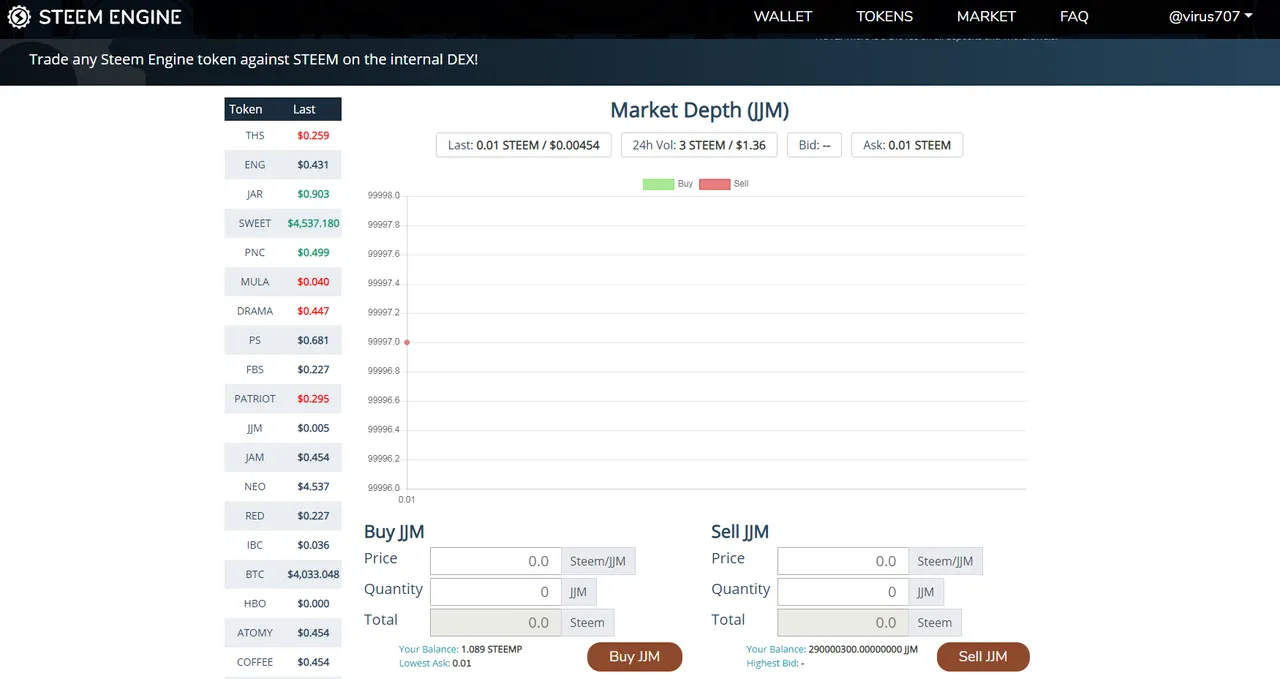Click the Token column header
This screenshot has width=1280, height=679.
tap(246, 109)
